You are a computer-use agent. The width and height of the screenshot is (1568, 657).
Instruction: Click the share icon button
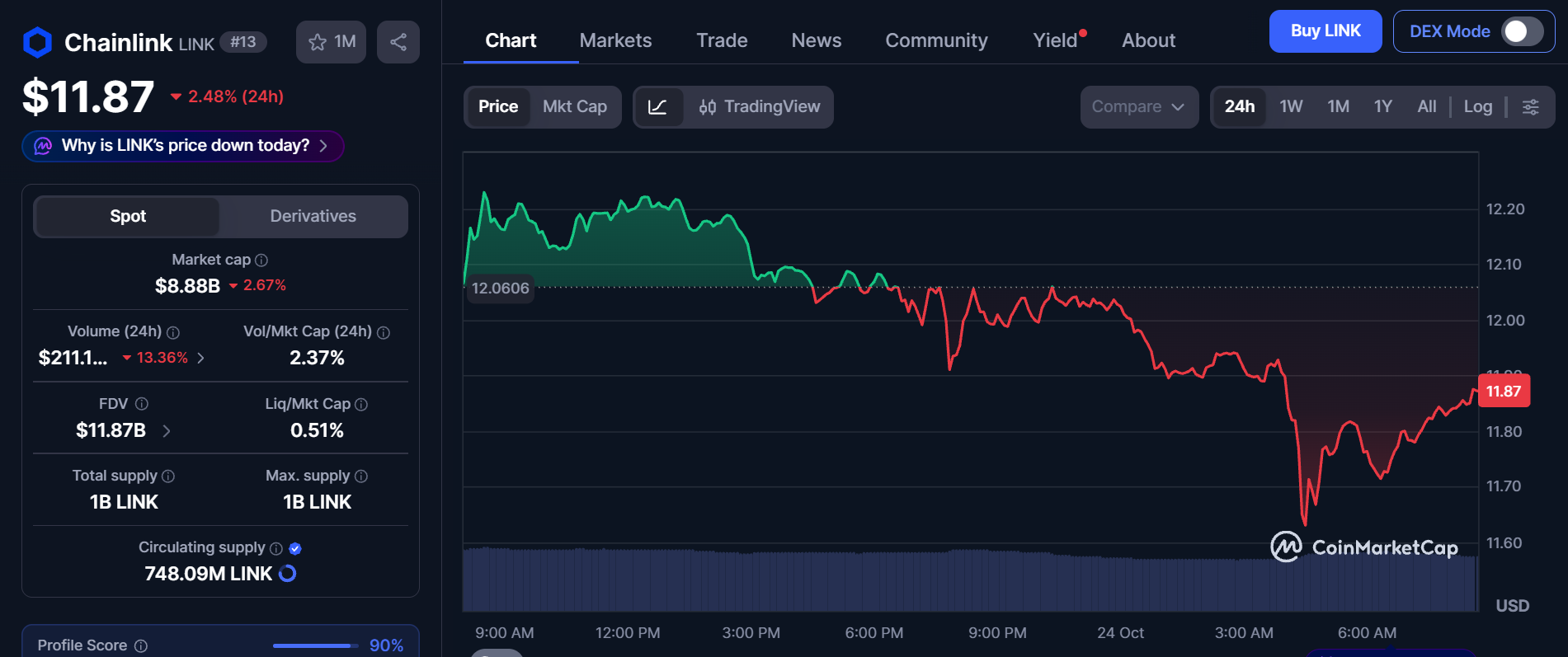coord(398,42)
